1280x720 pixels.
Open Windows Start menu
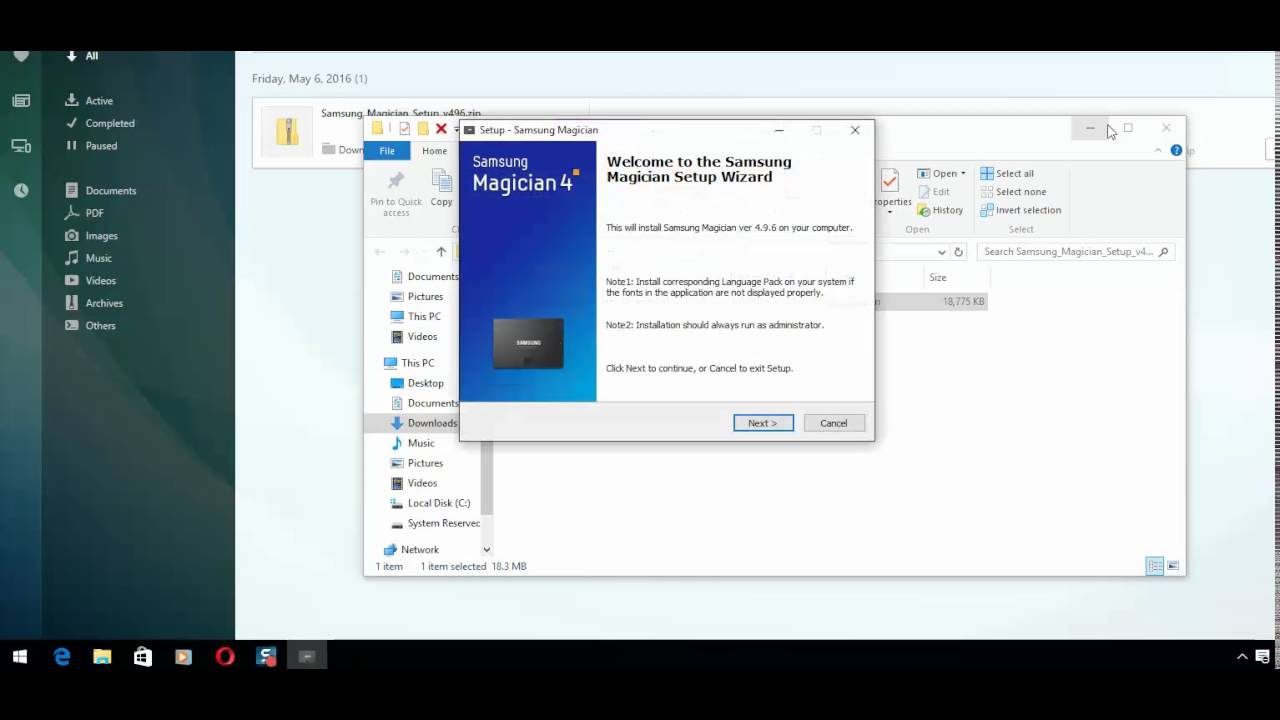pos(20,657)
